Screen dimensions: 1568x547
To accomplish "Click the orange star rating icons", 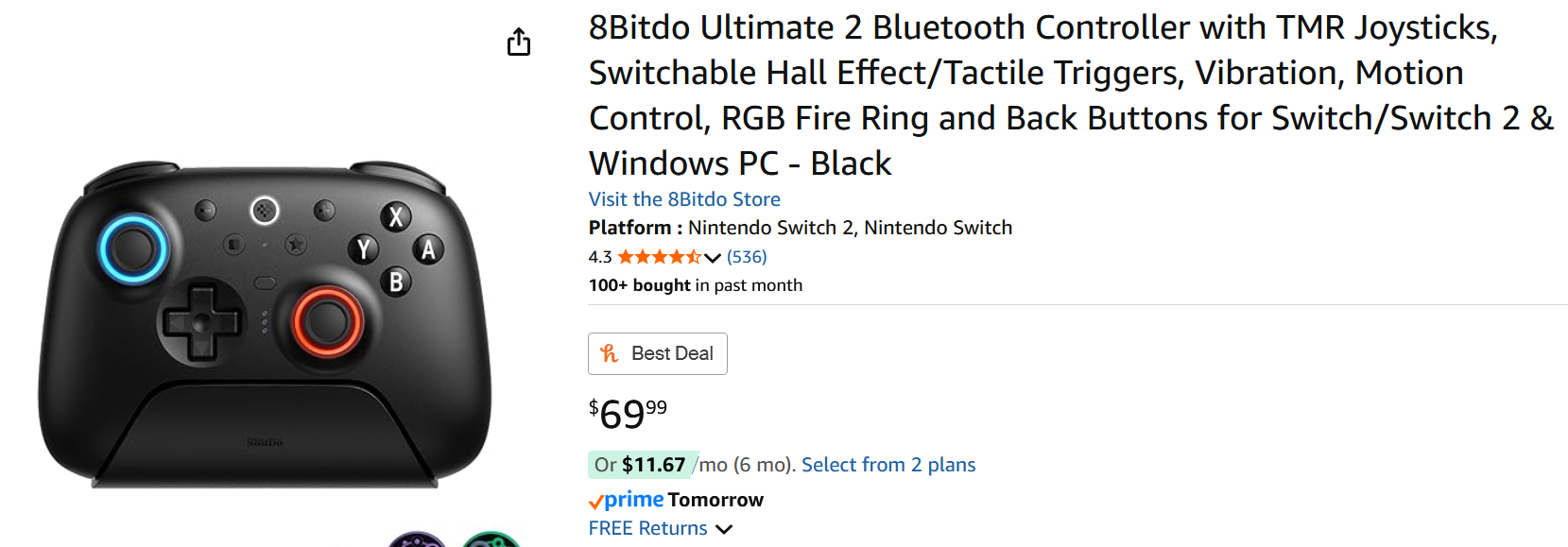I will pyautogui.click(x=659, y=257).
